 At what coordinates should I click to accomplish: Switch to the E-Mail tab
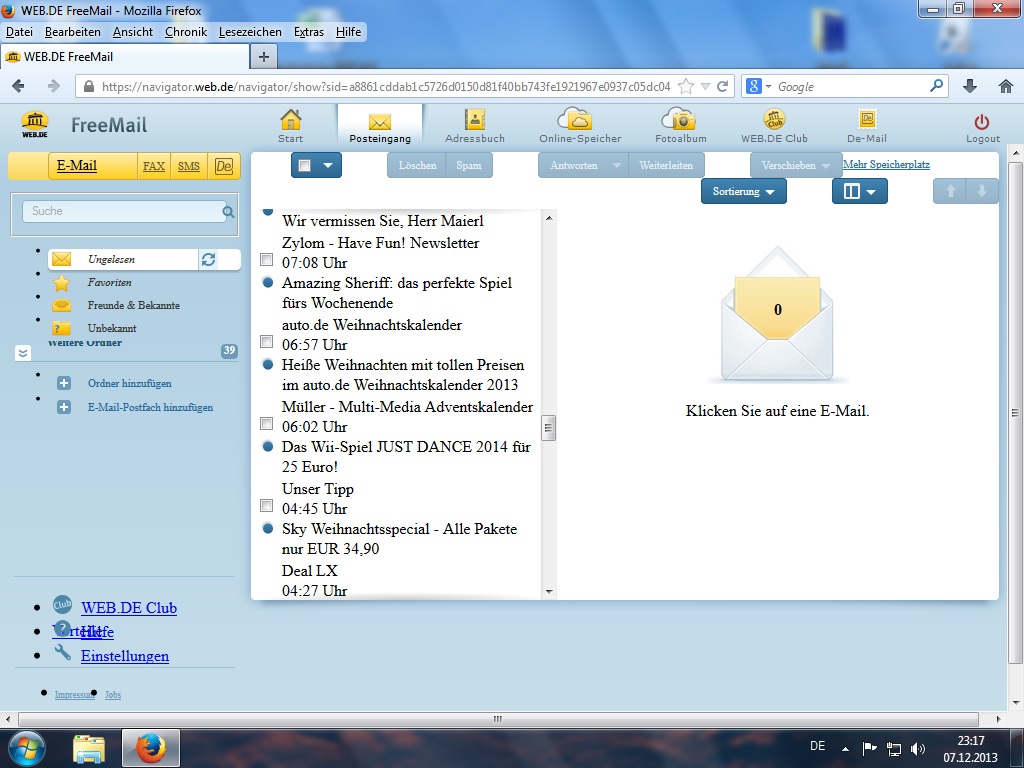[77, 166]
